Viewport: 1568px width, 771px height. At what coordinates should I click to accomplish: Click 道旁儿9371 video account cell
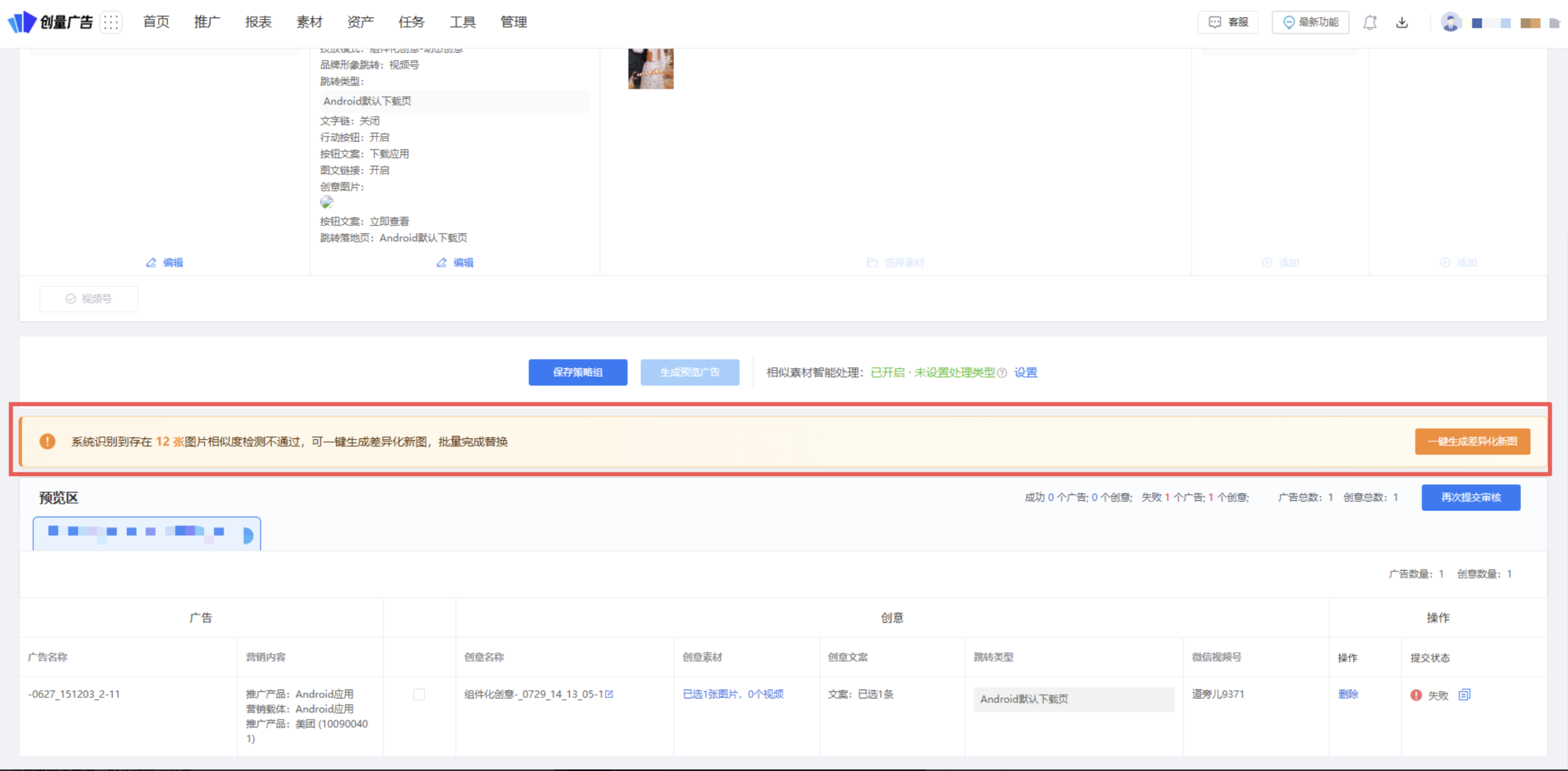1218,695
